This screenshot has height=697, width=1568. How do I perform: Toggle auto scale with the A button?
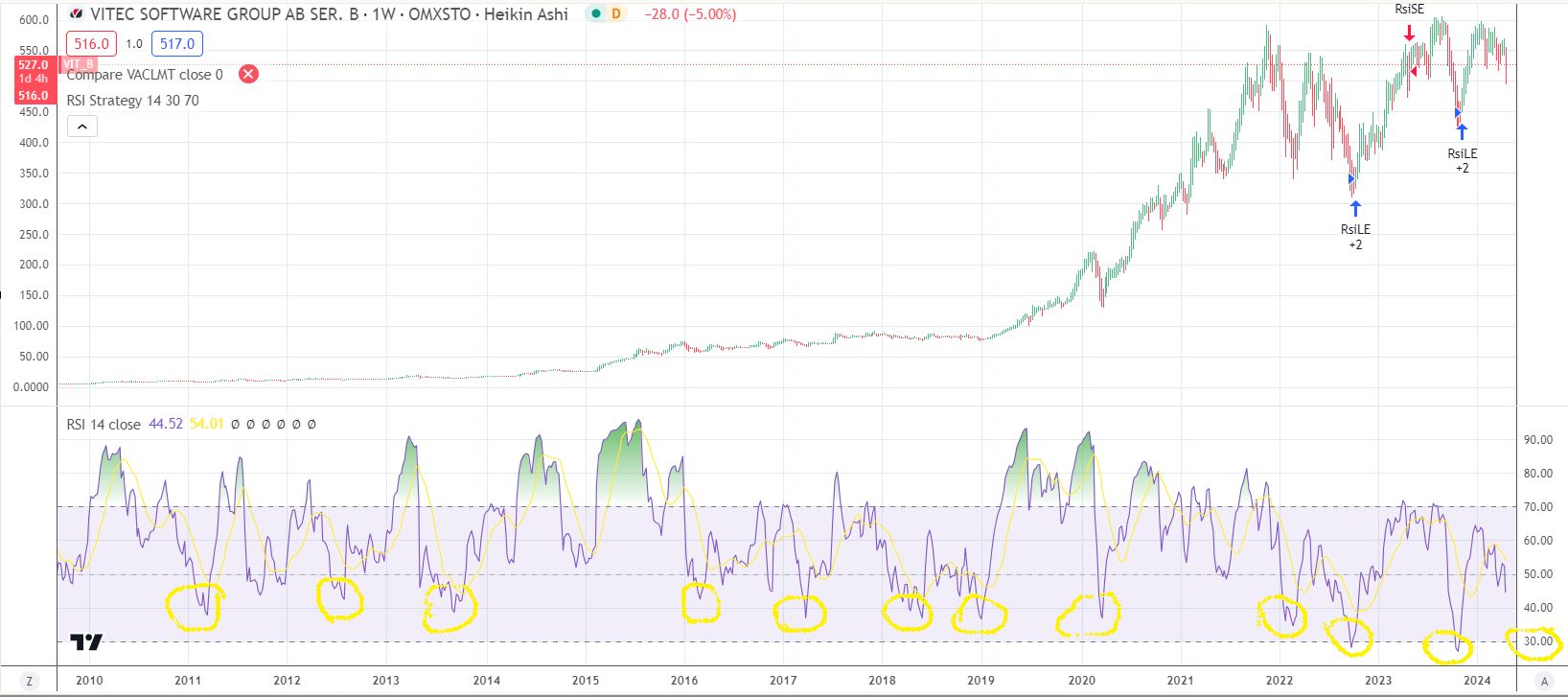point(1544,681)
